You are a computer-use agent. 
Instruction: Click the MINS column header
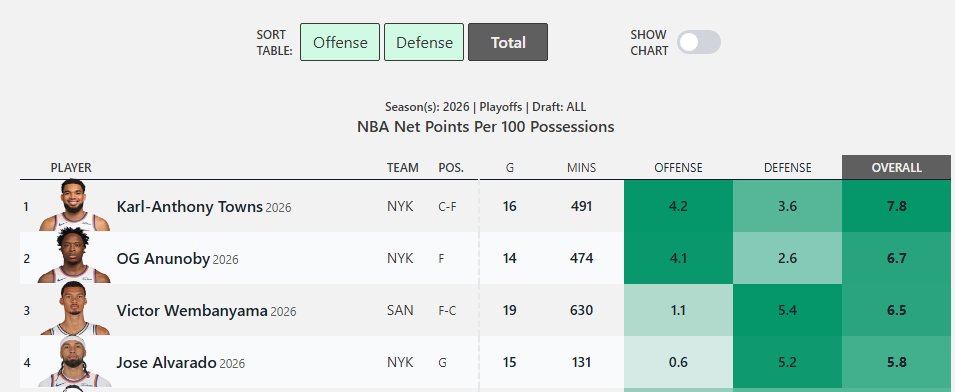(582, 167)
